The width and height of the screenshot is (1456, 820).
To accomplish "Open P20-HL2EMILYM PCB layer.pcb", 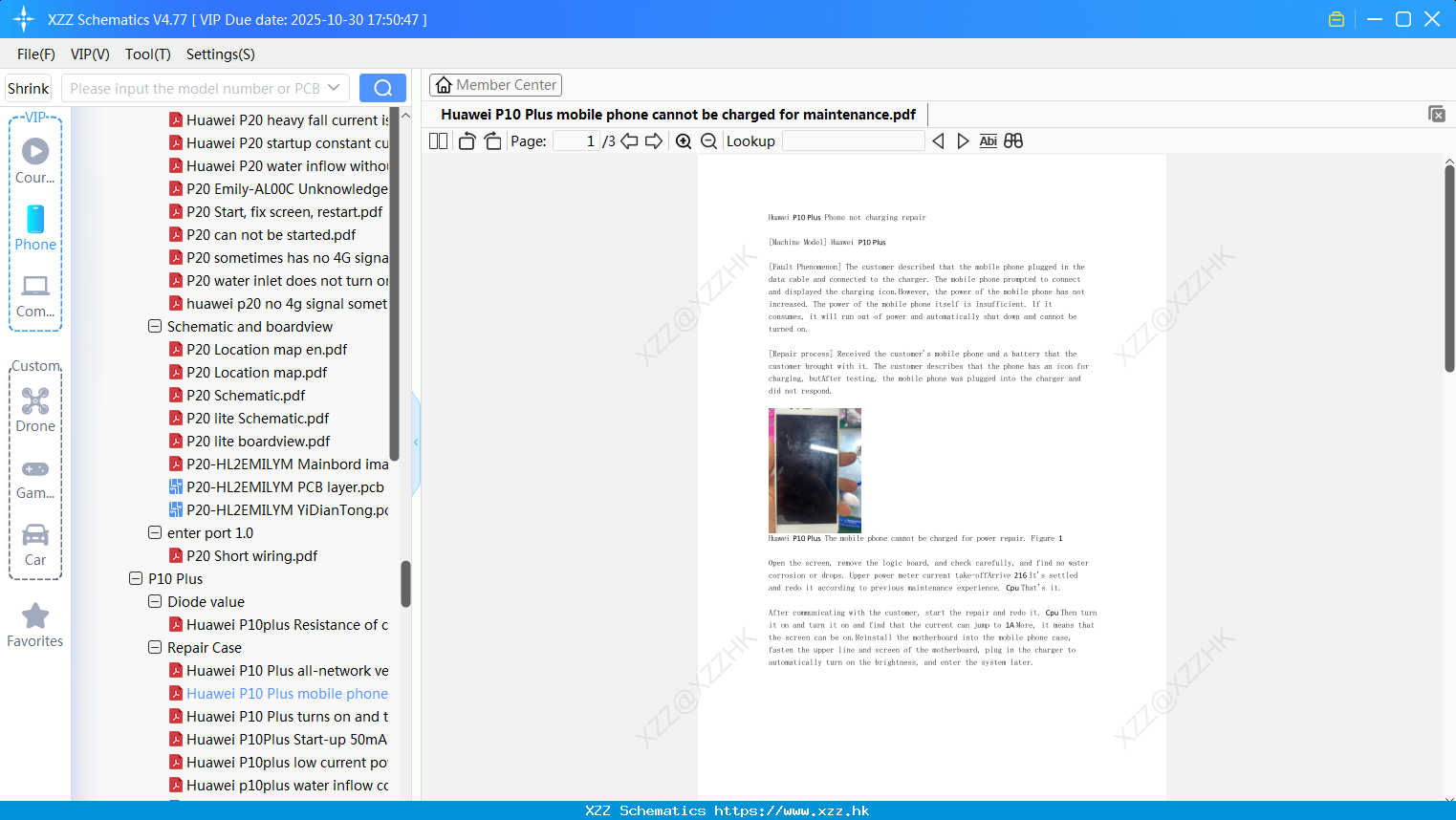I will [285, 486].
